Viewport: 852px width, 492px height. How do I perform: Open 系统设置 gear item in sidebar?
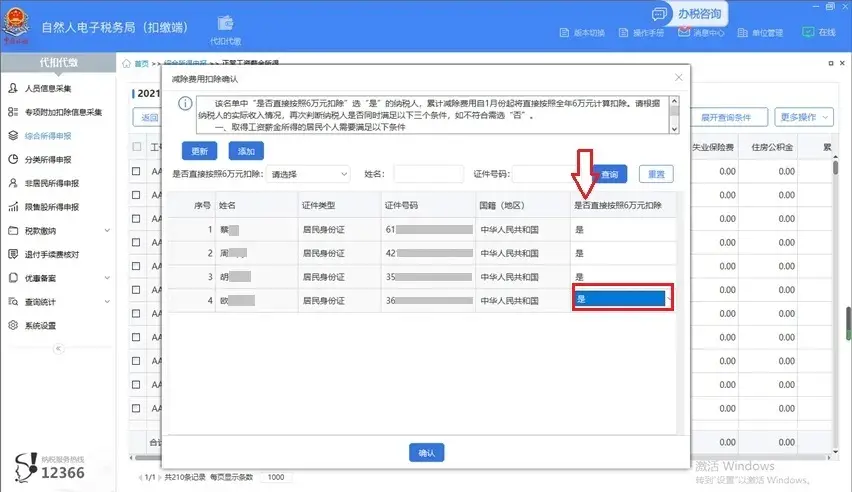tap(40, 326)
